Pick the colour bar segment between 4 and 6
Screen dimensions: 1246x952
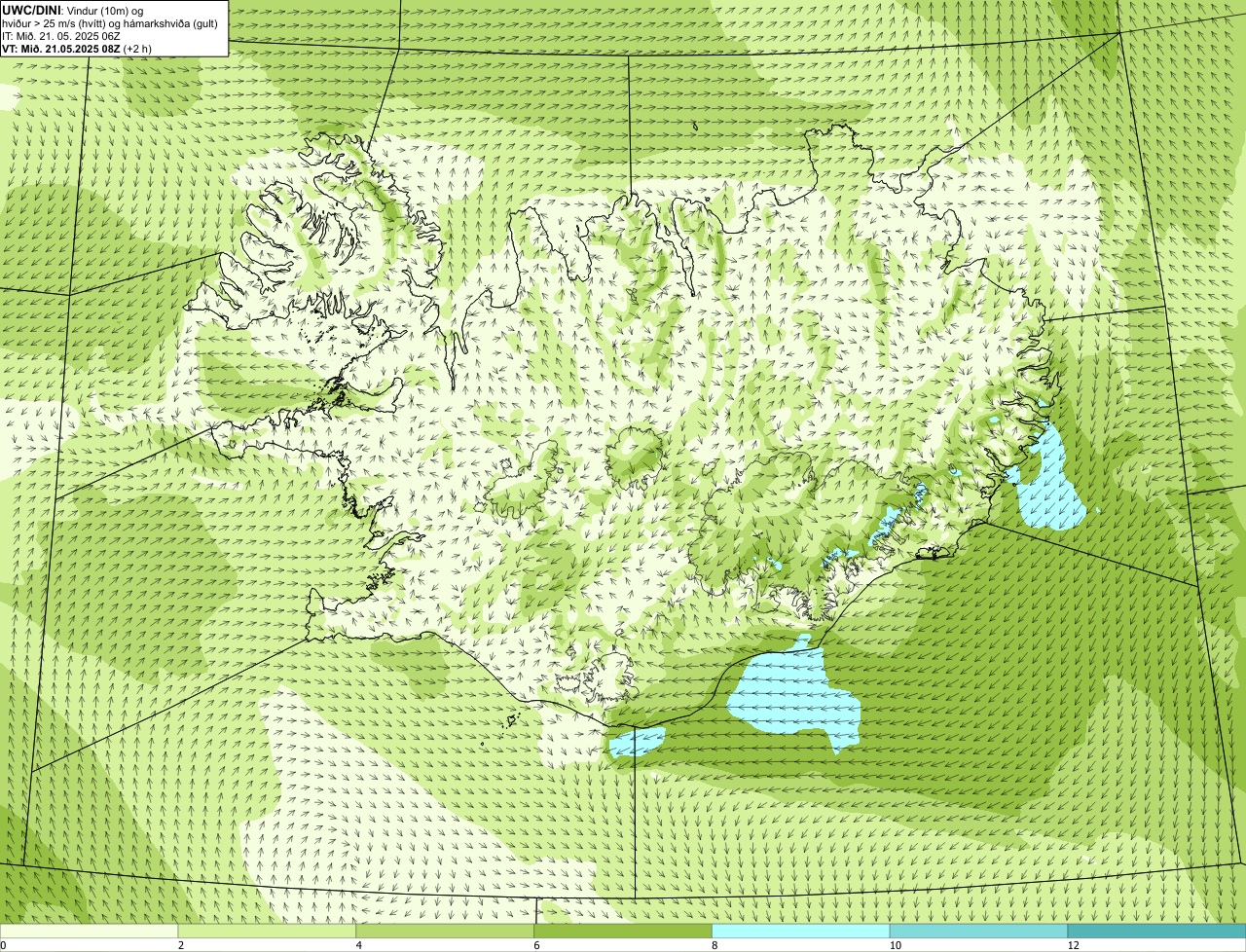(x=446, y=931)
